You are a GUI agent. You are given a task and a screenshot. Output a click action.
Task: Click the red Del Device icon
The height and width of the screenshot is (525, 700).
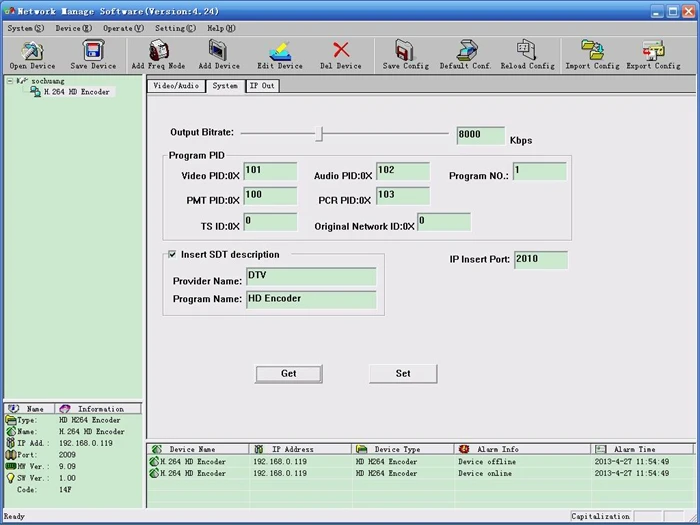tap(341, 50)
